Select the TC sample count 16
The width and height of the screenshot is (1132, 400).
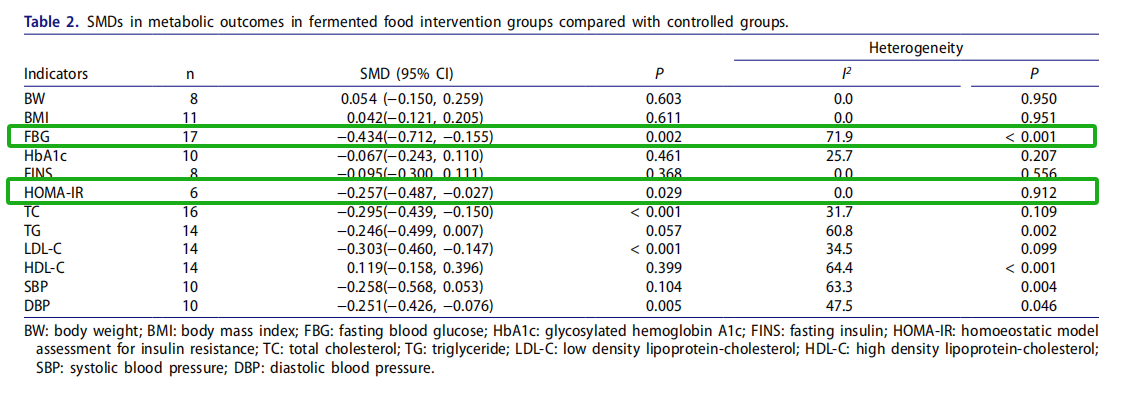(x=191, y=211)
